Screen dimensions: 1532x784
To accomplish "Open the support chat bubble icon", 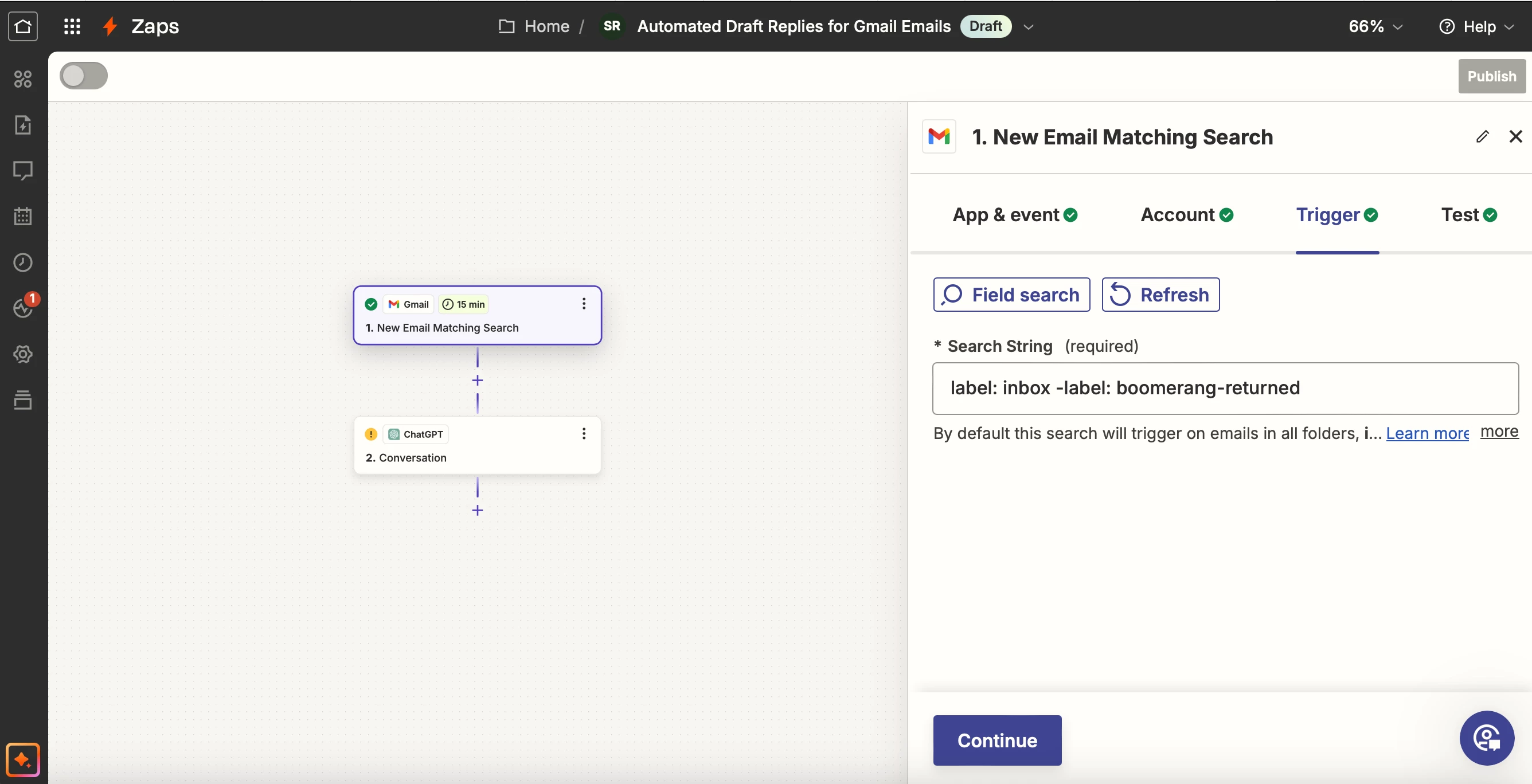I will [x=1486, y=738].
